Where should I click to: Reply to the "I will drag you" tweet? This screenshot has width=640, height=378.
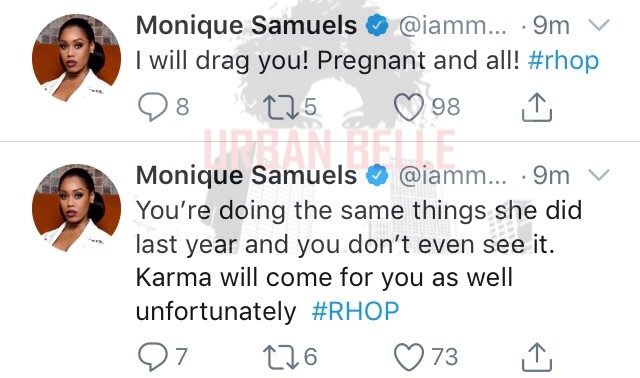(153, 107)
